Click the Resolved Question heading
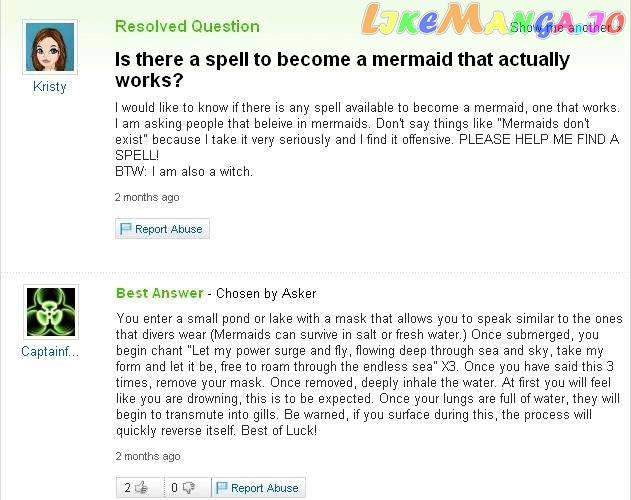The image size is (631, 500). pos(187,26)
